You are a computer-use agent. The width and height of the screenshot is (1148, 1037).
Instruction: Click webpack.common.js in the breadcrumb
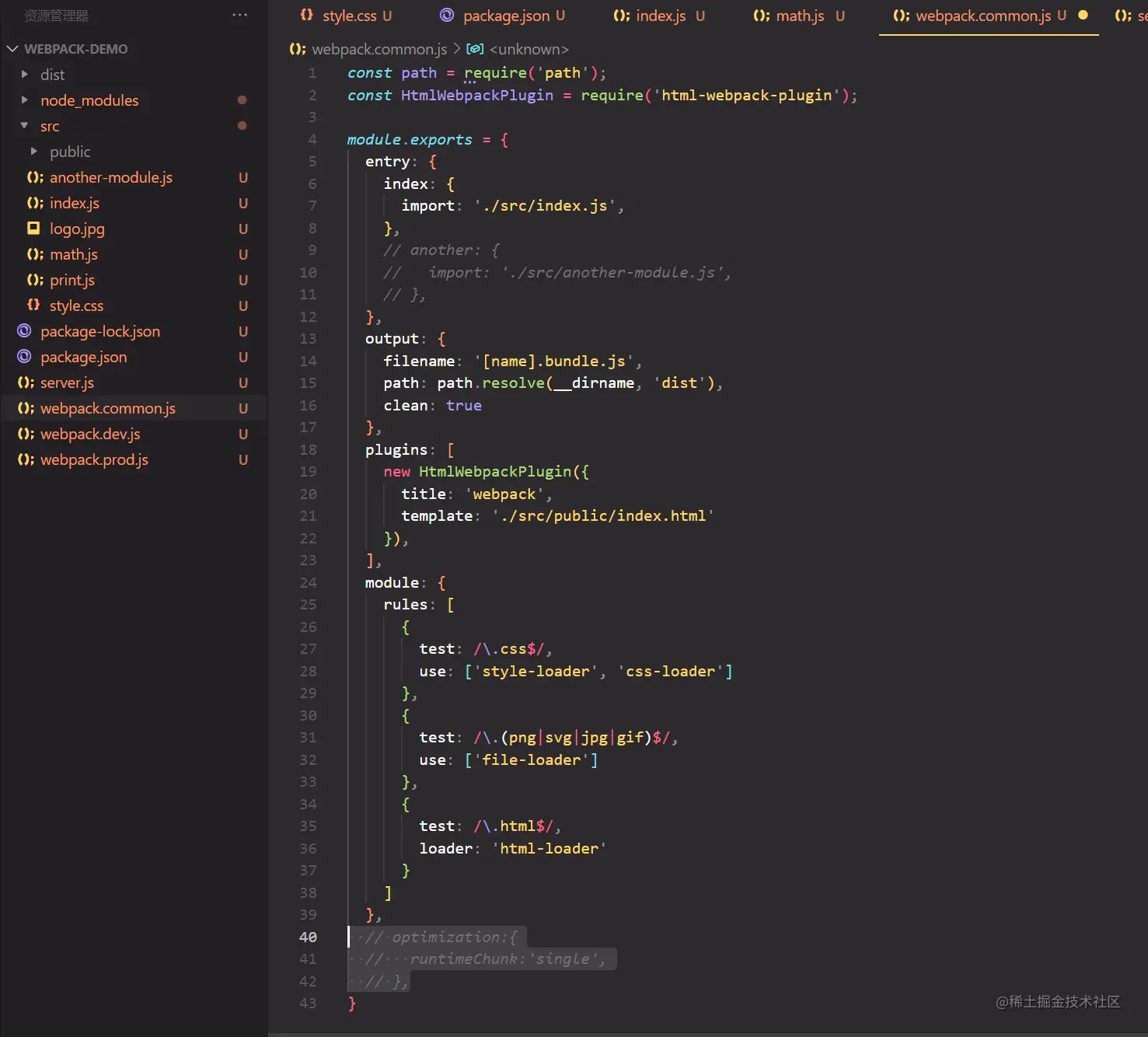(379, 49)
